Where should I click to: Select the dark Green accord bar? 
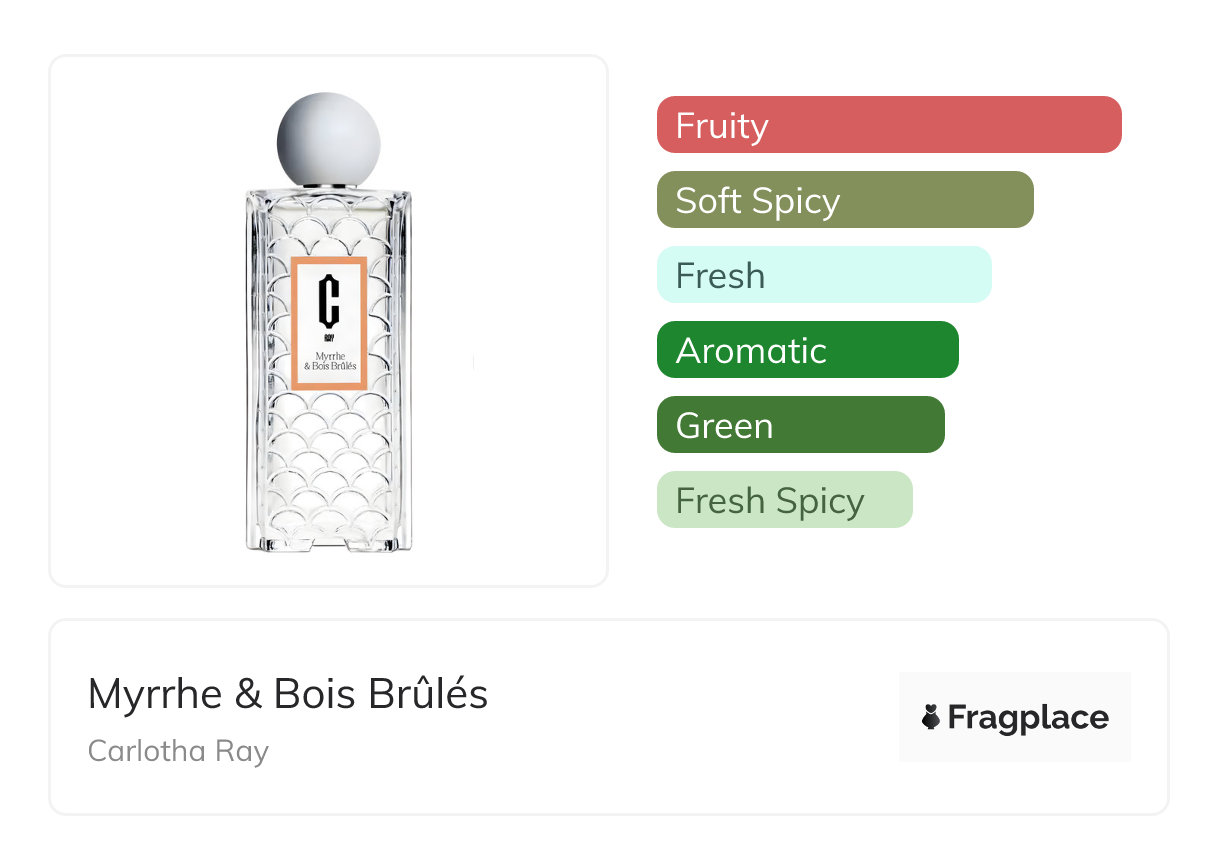click(800, 425)
